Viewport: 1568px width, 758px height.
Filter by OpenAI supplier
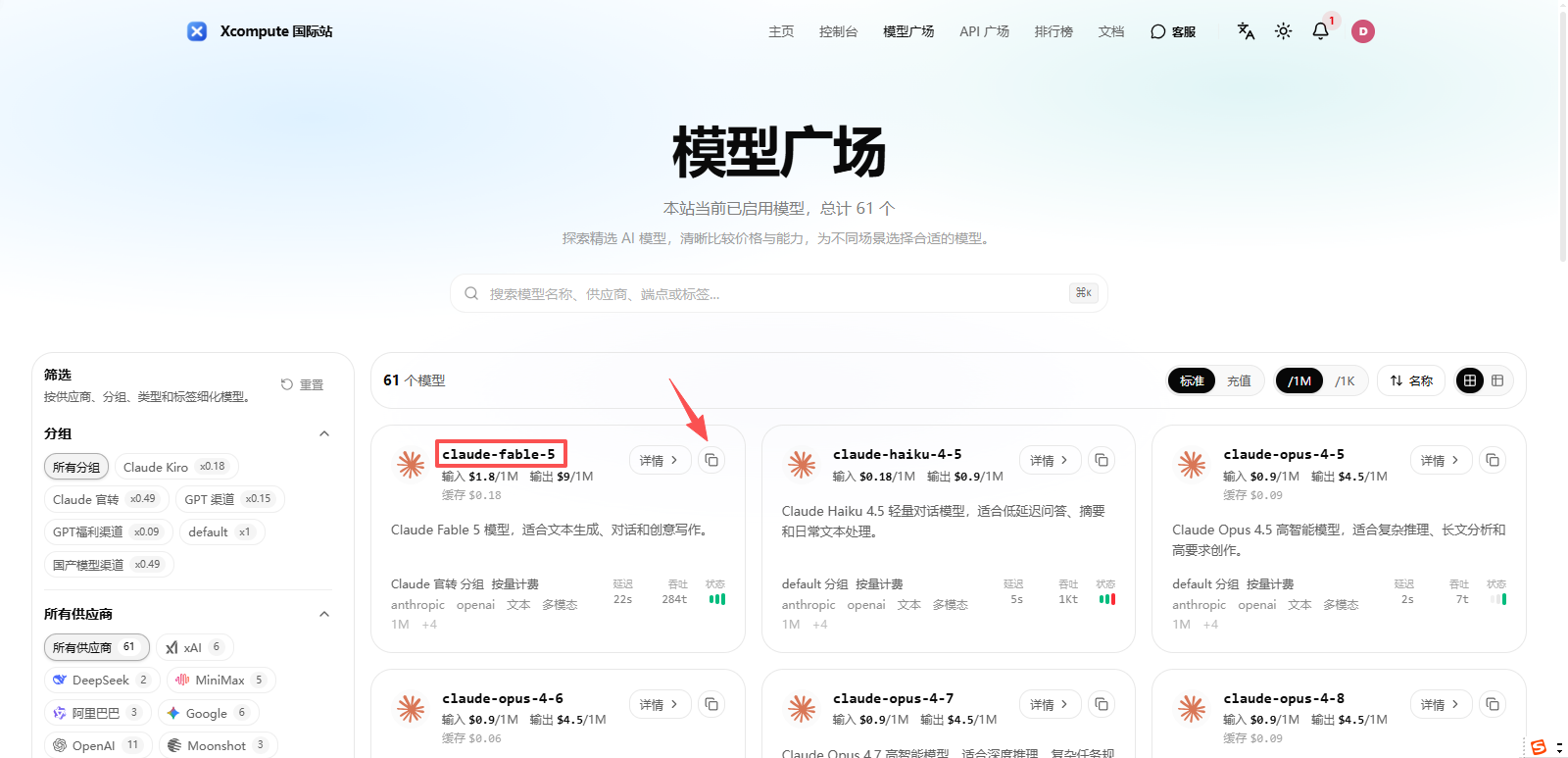point(98,745)
